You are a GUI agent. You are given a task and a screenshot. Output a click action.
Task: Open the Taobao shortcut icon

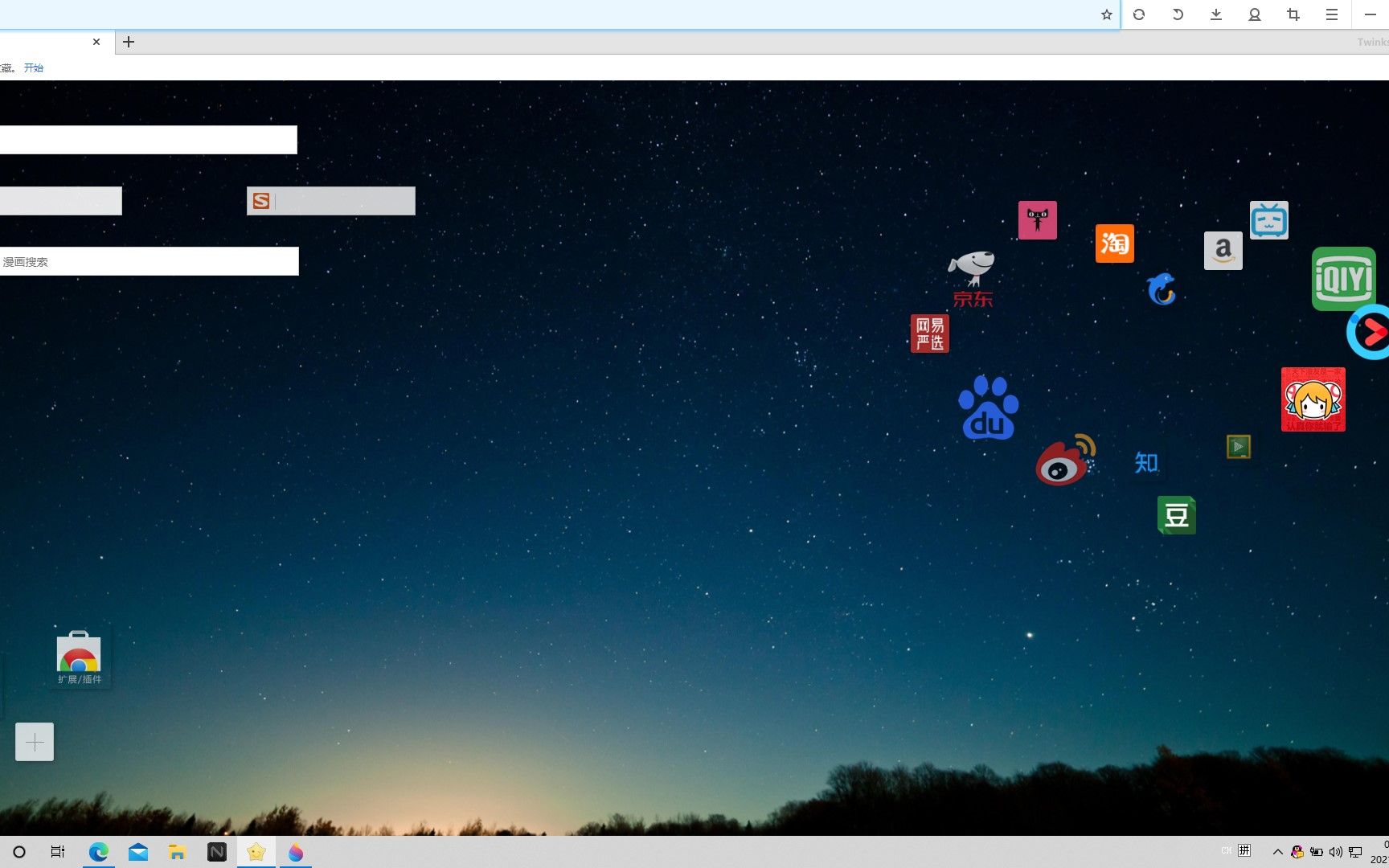click(x=1114, y=244)
